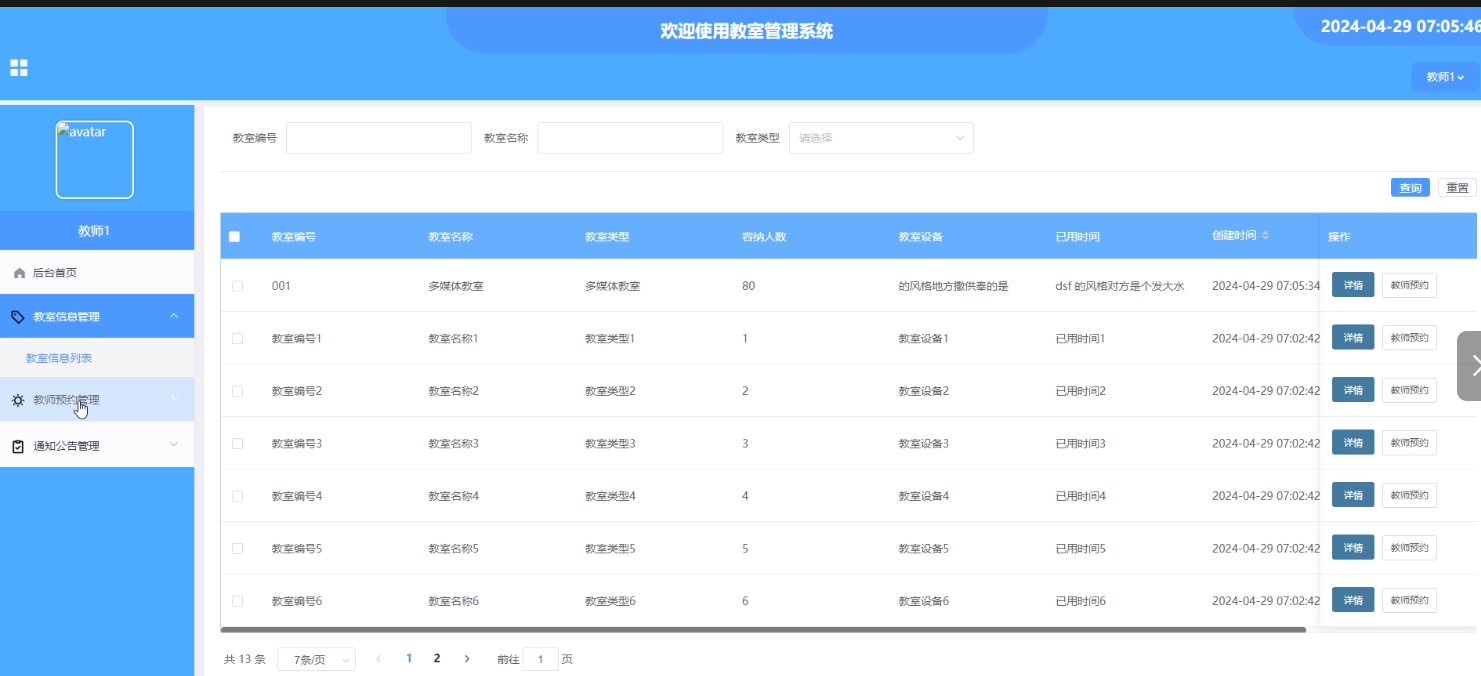
Task: Click the 教室名称3 cell
Action: [x=454, y=443]
